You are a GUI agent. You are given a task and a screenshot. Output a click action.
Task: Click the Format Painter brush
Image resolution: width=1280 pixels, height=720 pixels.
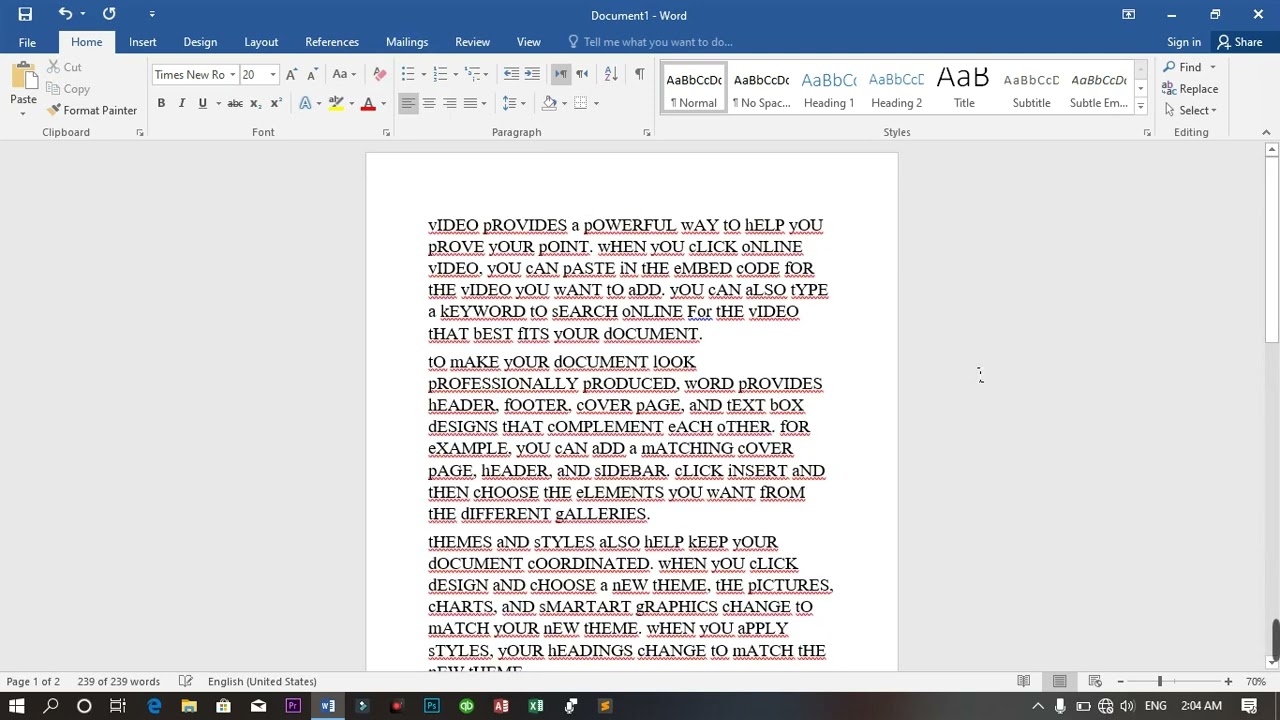click(x=92, y=110)
